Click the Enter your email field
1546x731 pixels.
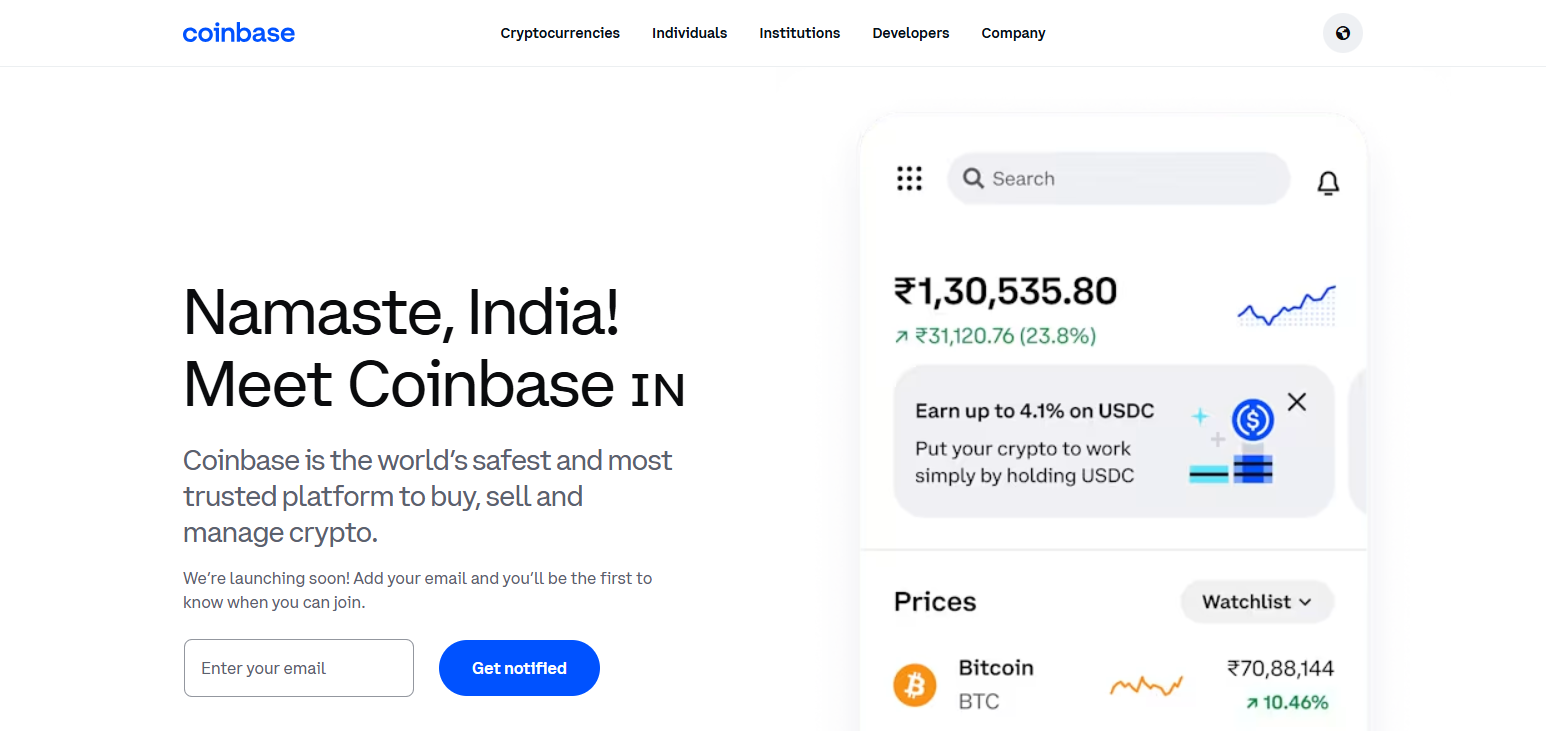tap(298, 668)
